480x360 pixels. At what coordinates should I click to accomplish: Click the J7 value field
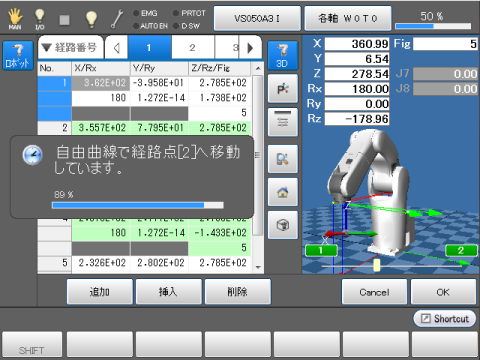(x=445, y=74)
